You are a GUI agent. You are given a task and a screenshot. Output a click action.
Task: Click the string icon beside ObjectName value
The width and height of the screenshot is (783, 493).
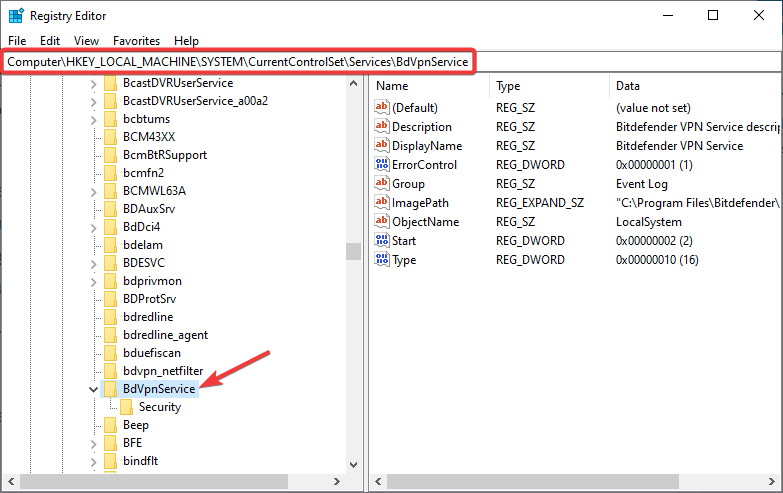(382, 221)
